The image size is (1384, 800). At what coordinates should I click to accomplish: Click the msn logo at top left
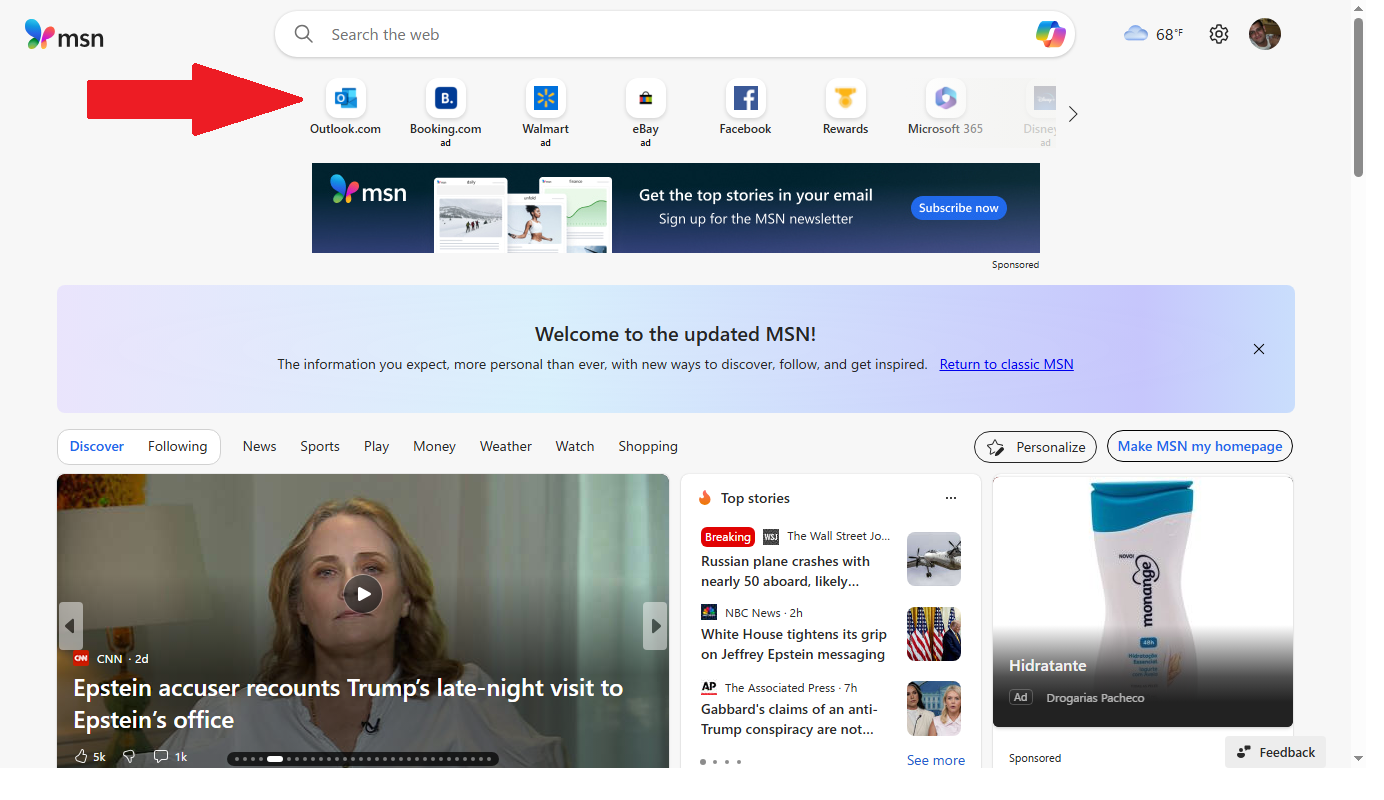(64, 36)
